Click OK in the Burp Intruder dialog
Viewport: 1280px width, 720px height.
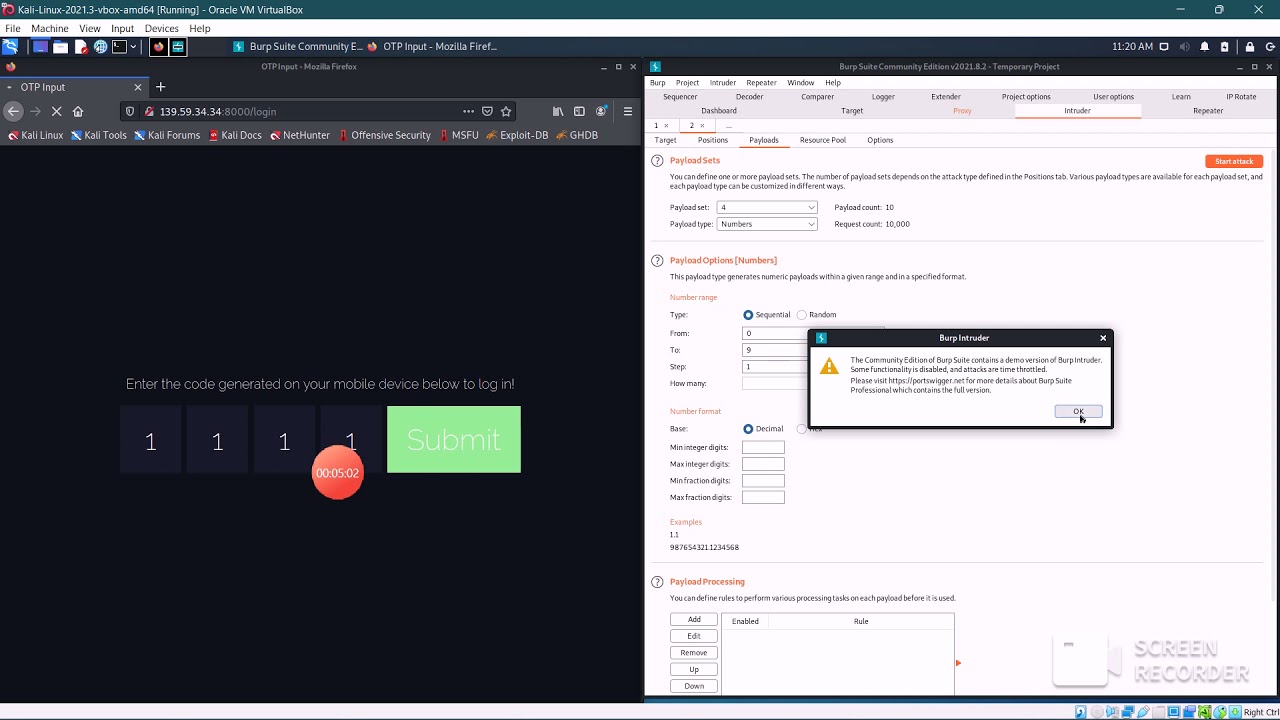1078,411
